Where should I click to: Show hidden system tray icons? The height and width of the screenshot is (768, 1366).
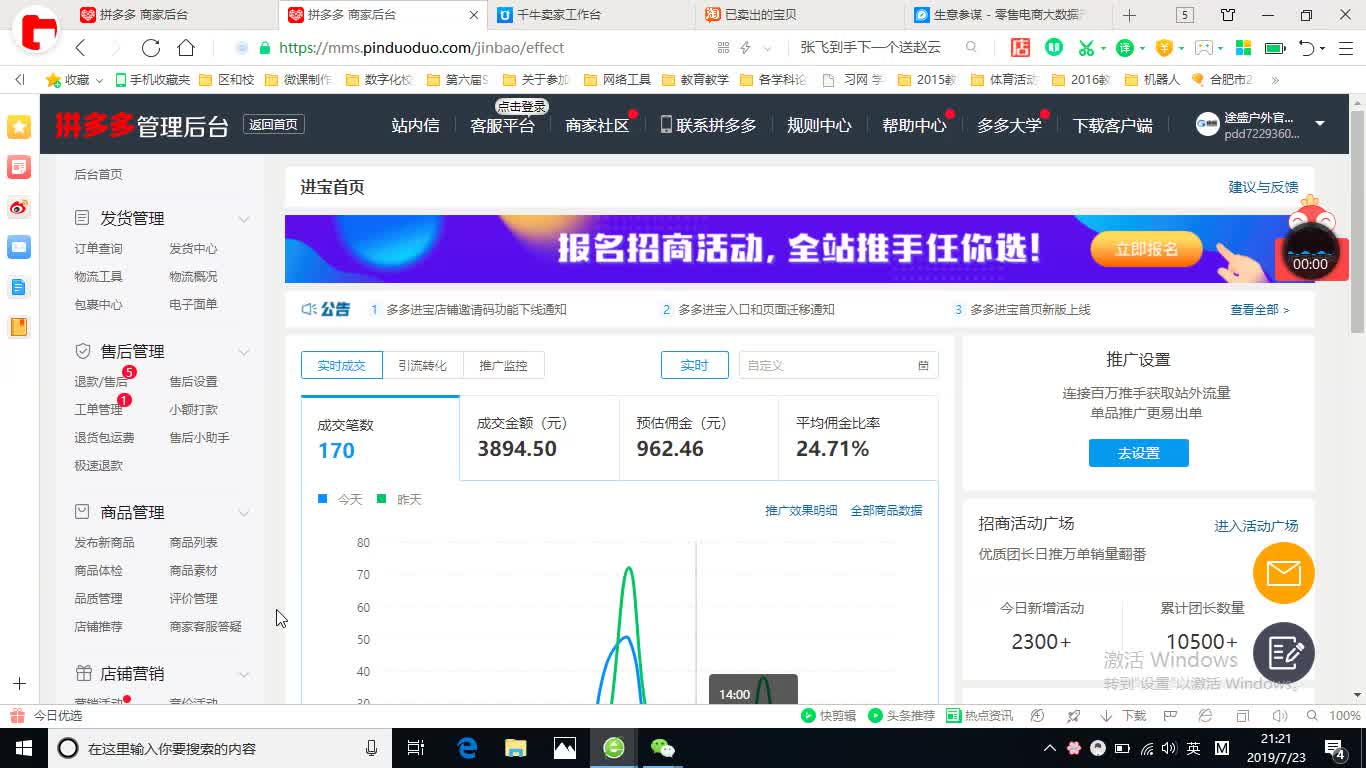[x=1049, y=748]
